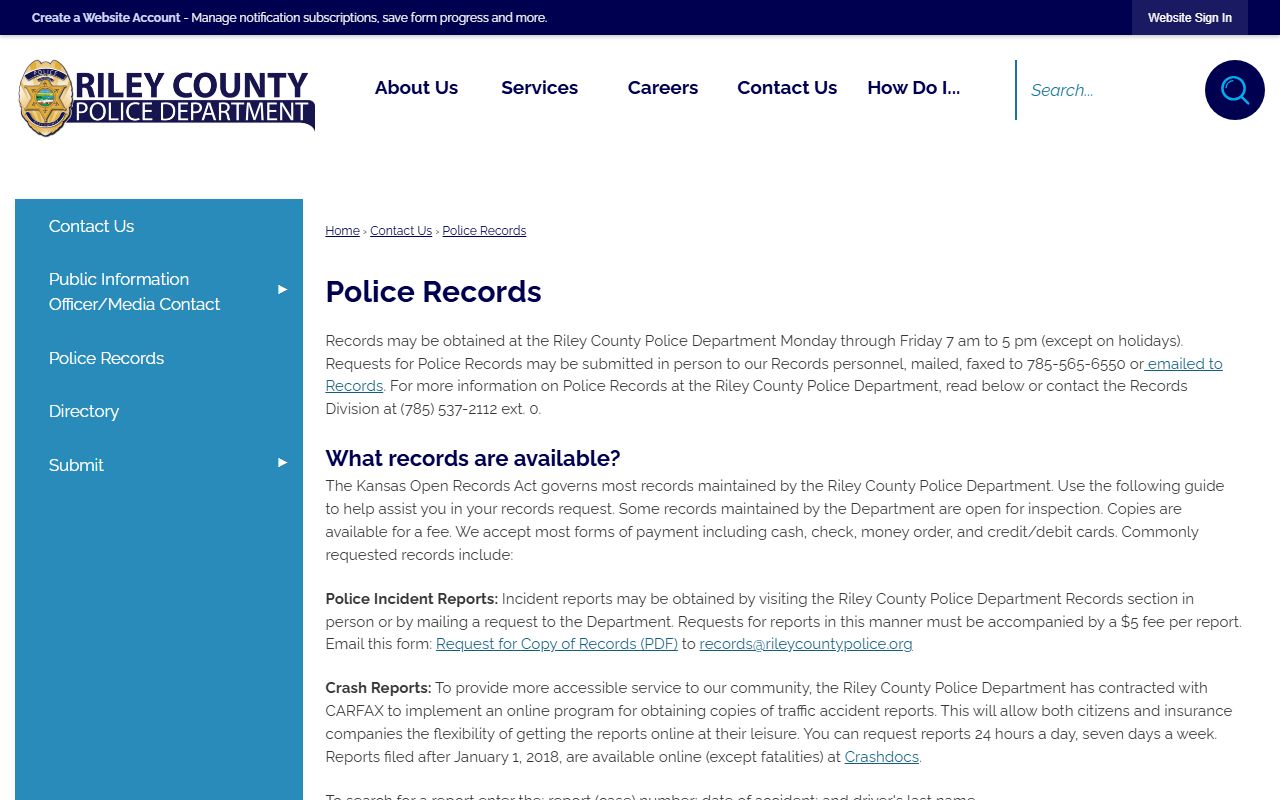Screen dimensions: 1280x800
Task: Click the 'What records are available?' heading
Action: 473,458
